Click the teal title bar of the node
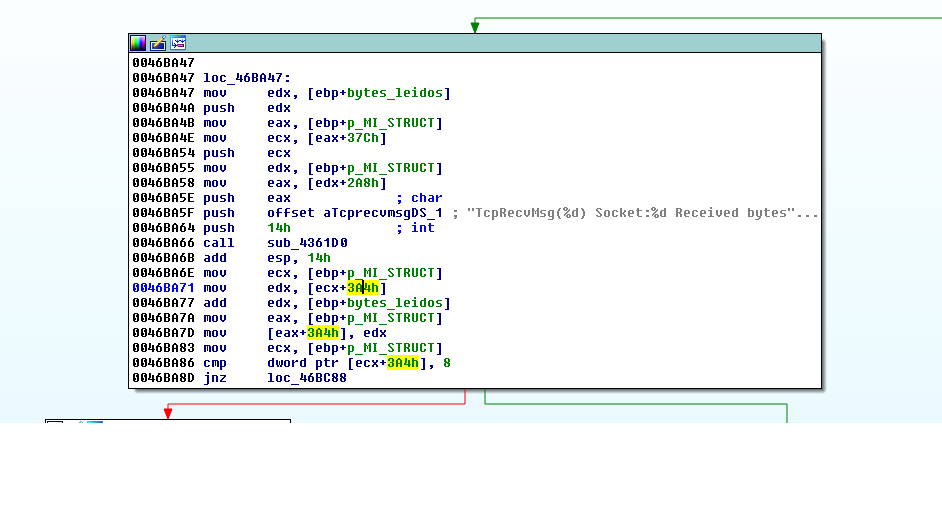The height and width of the screenshot is (519, 942). [500, 43]
